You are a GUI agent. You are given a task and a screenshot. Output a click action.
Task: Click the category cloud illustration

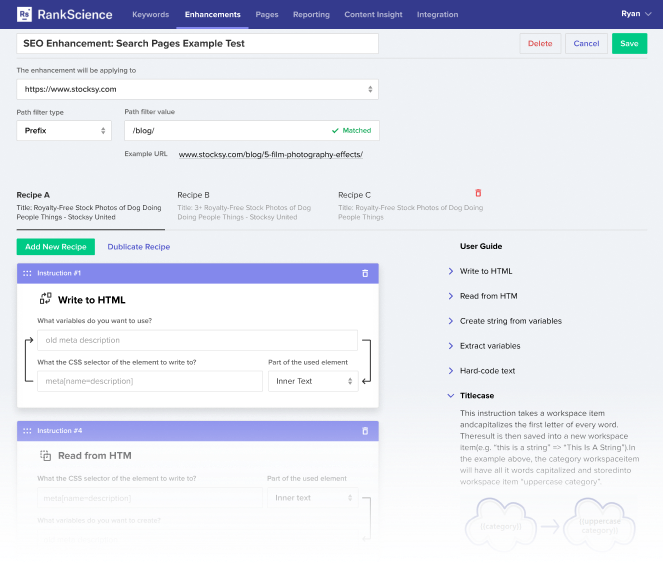pos(501,525)
